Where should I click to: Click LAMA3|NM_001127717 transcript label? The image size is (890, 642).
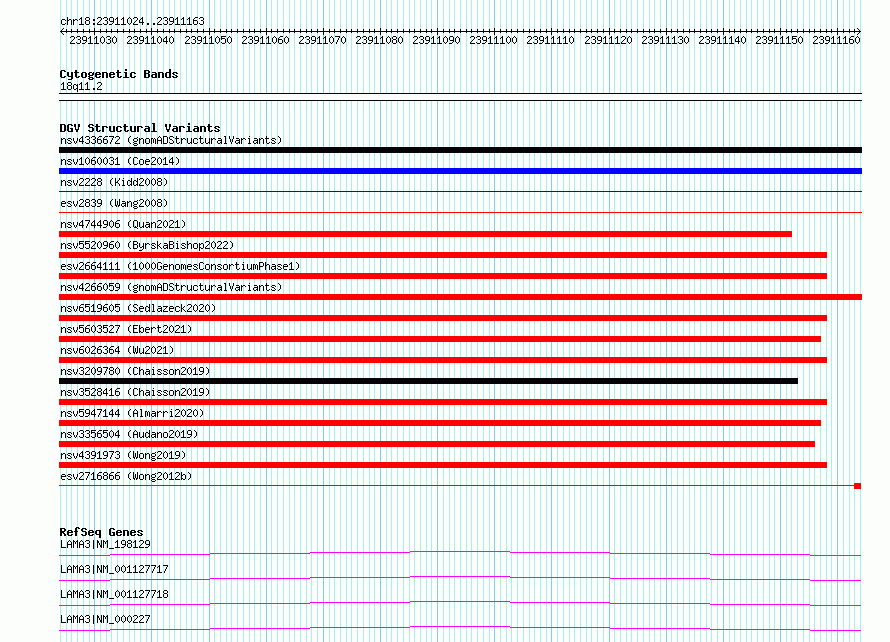114,569
